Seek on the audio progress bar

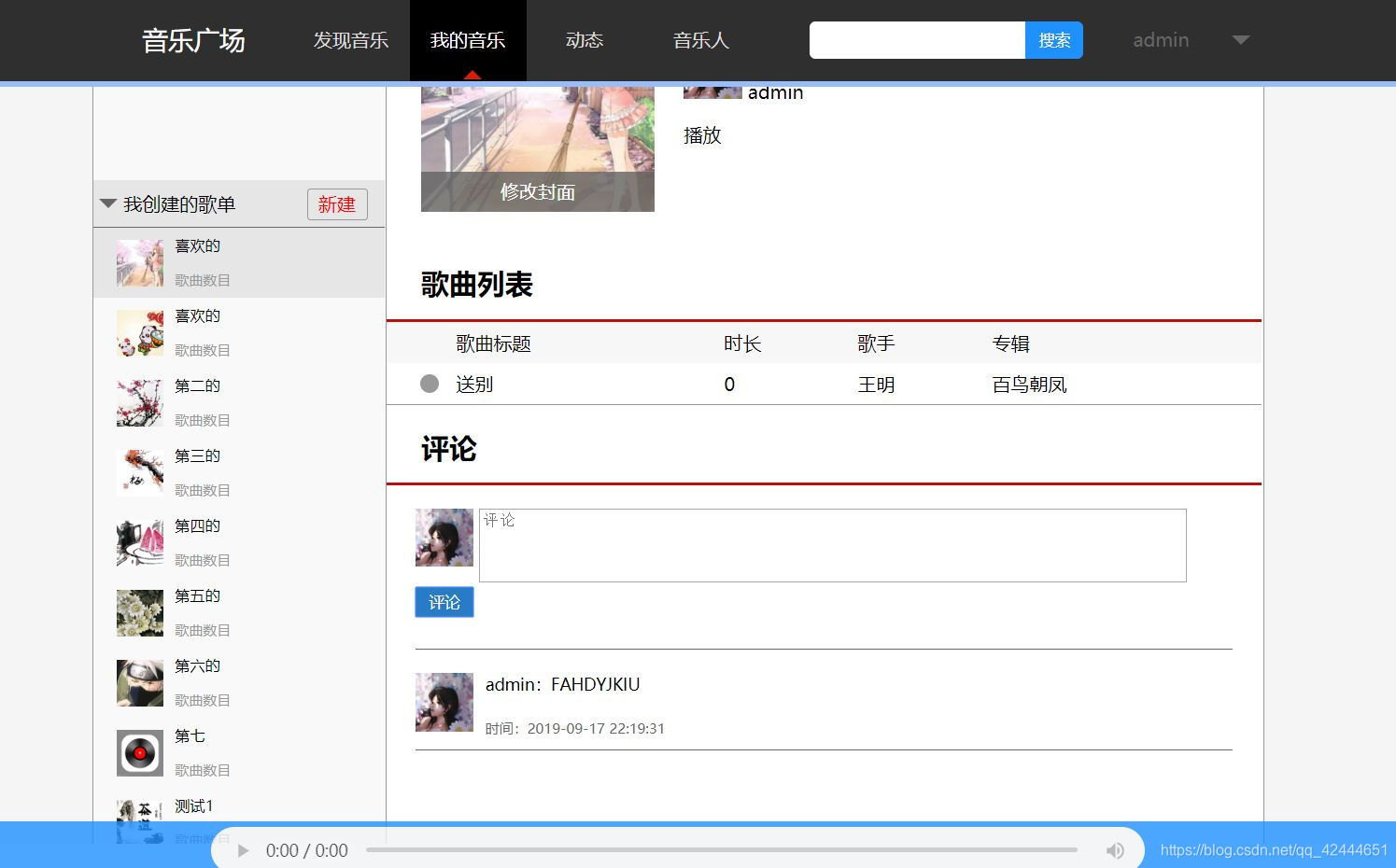[x=721, y=850]
